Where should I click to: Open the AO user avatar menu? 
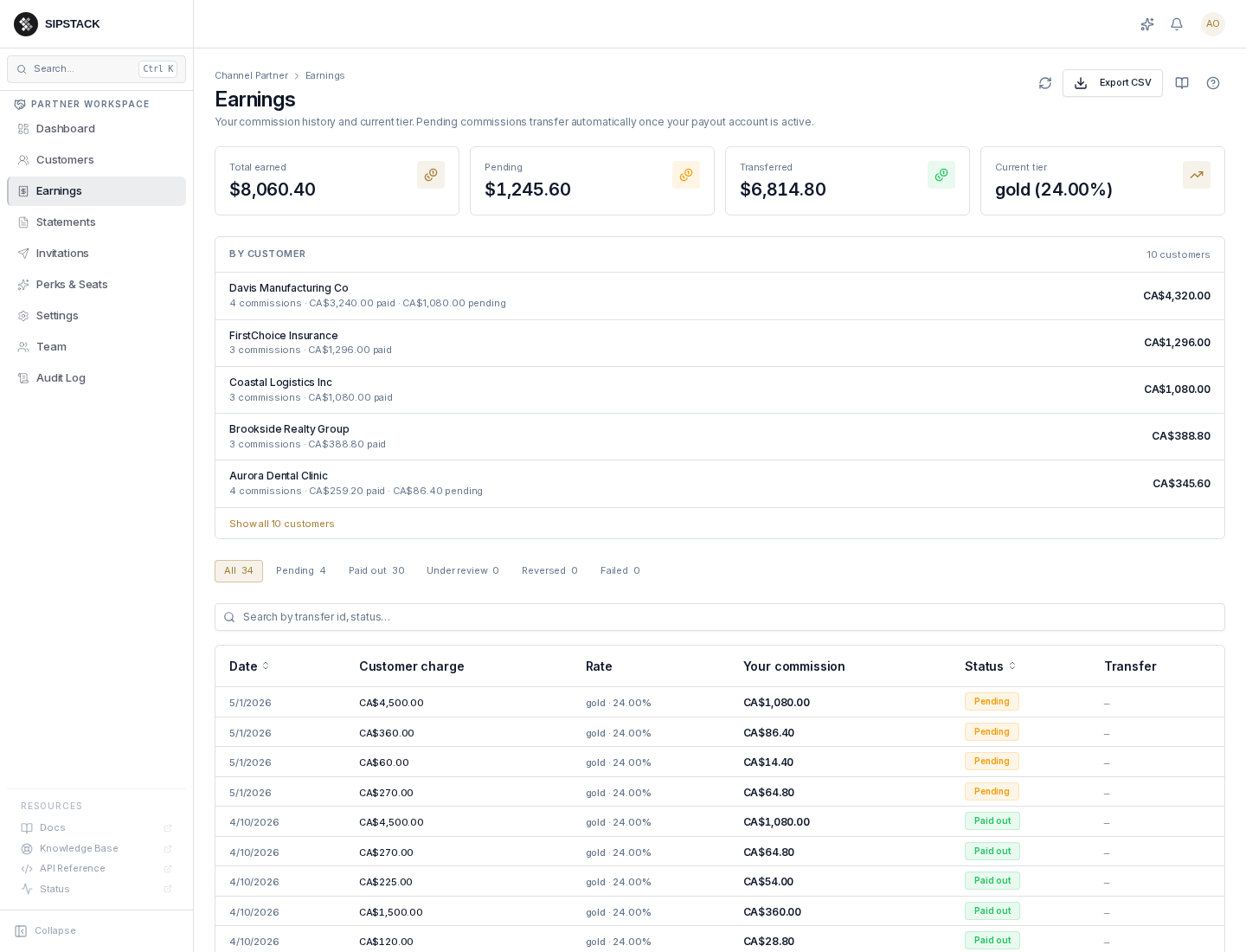[1213, 24]
